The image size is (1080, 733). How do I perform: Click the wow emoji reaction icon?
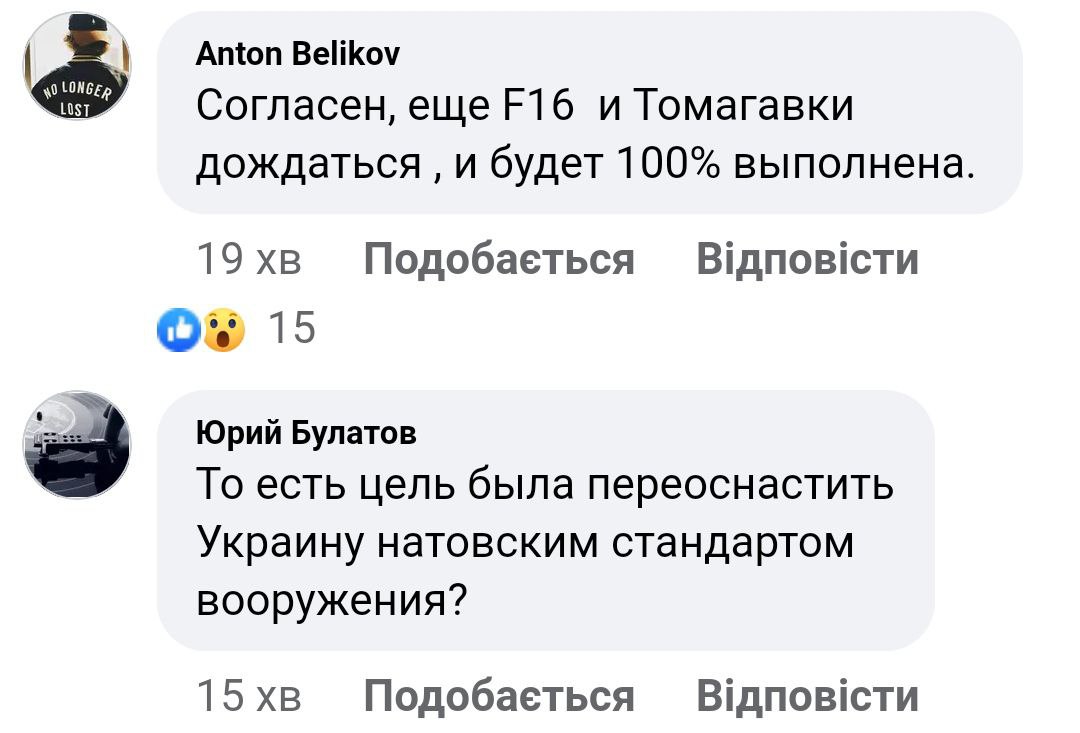(222, 329)
